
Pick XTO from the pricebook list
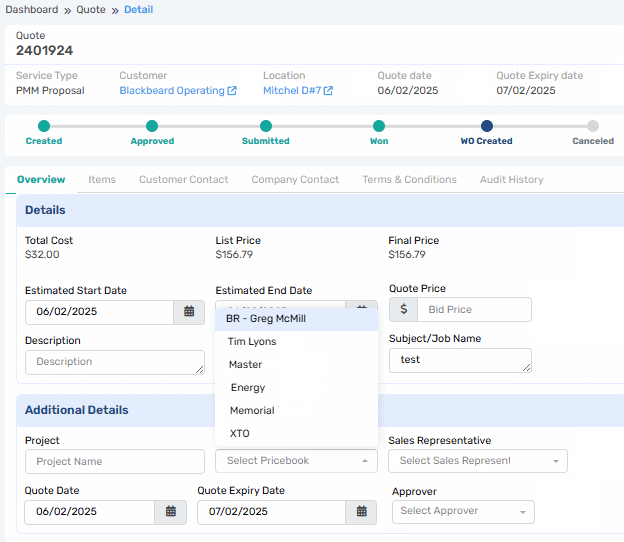[x=296, y=434]
